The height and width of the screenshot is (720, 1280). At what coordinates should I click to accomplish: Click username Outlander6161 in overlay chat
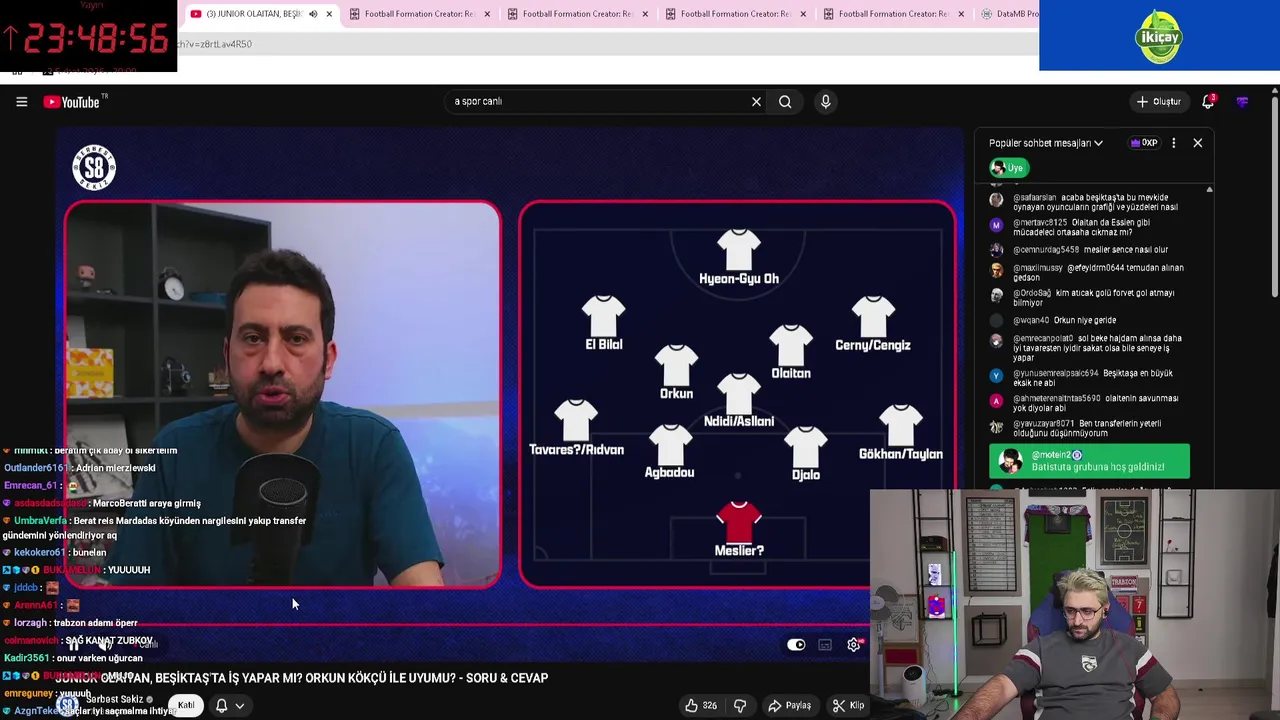tap(36, 468)
